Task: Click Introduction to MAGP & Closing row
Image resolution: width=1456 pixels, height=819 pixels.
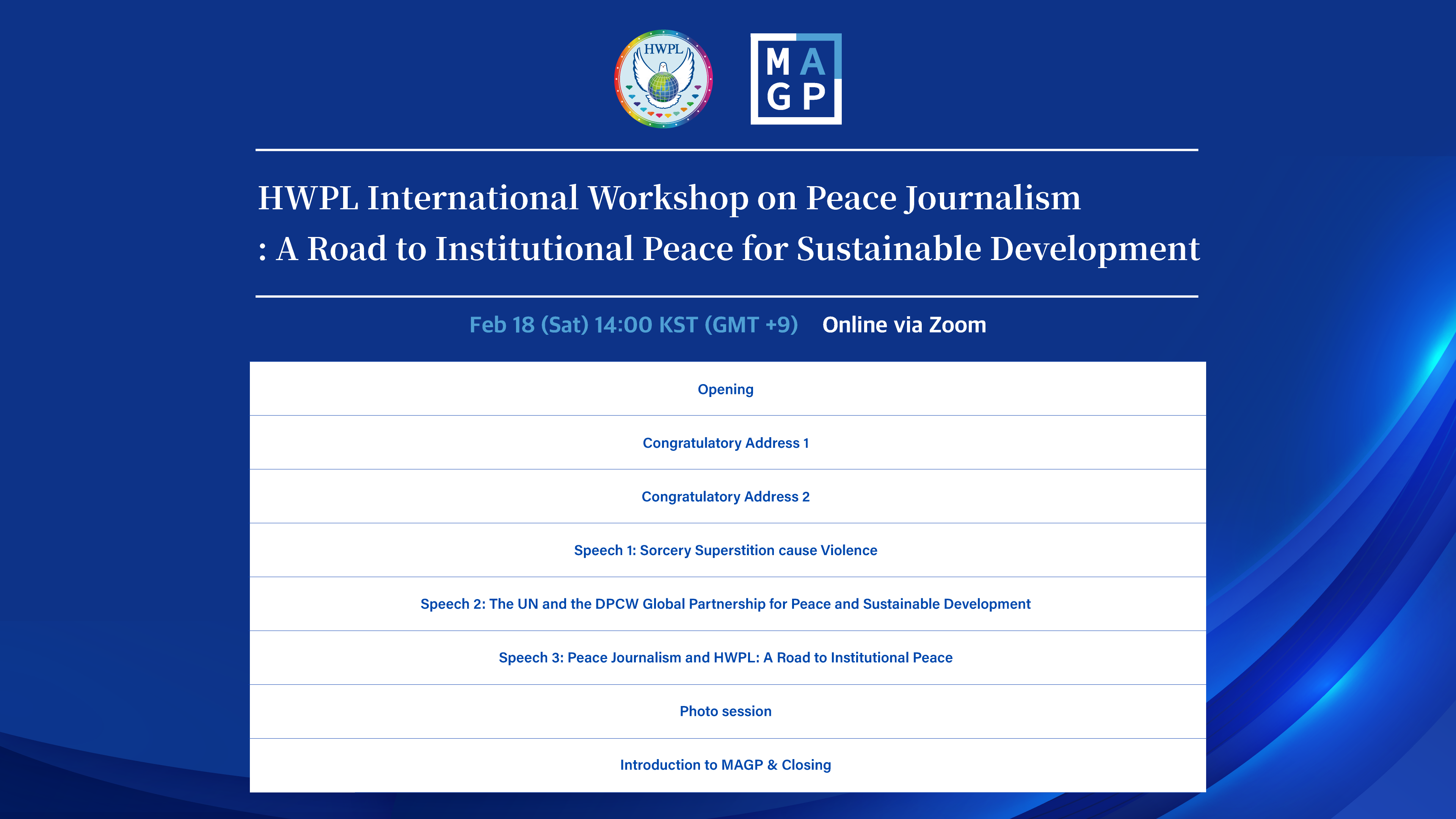Action: point(725,765)
